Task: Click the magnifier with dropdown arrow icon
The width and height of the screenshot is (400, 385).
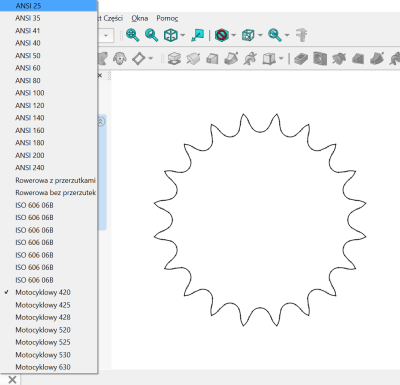Action: [x=275, y=35]
